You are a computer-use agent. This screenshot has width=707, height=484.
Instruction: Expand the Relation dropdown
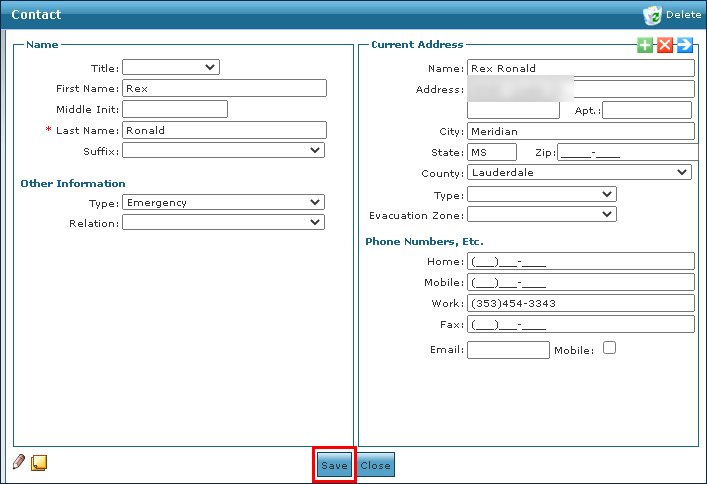click(223, 223)
